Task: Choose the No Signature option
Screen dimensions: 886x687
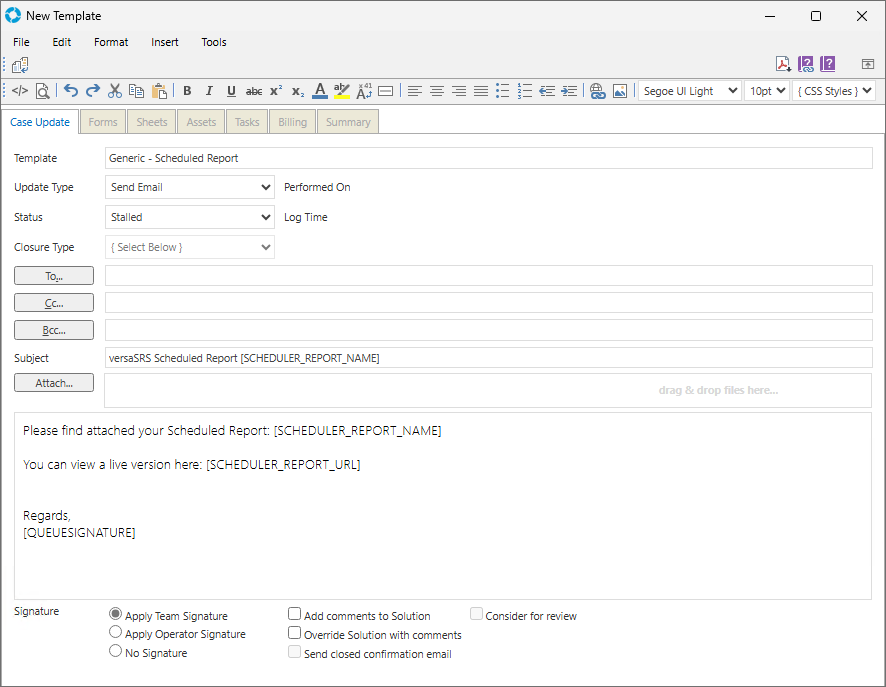Action: (115, 650)
